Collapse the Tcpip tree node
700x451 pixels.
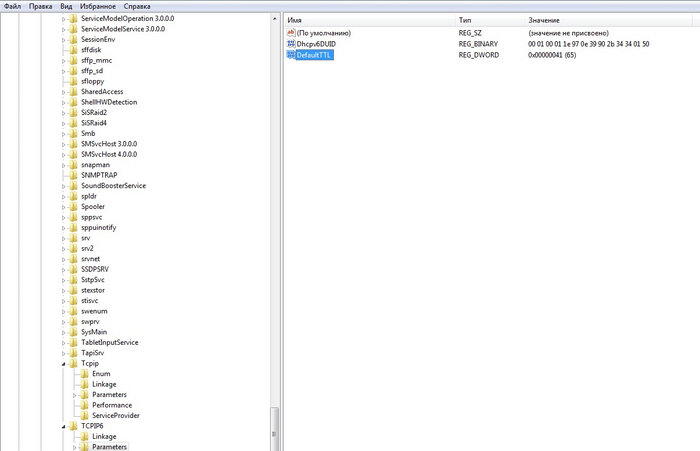pos(63,363)
